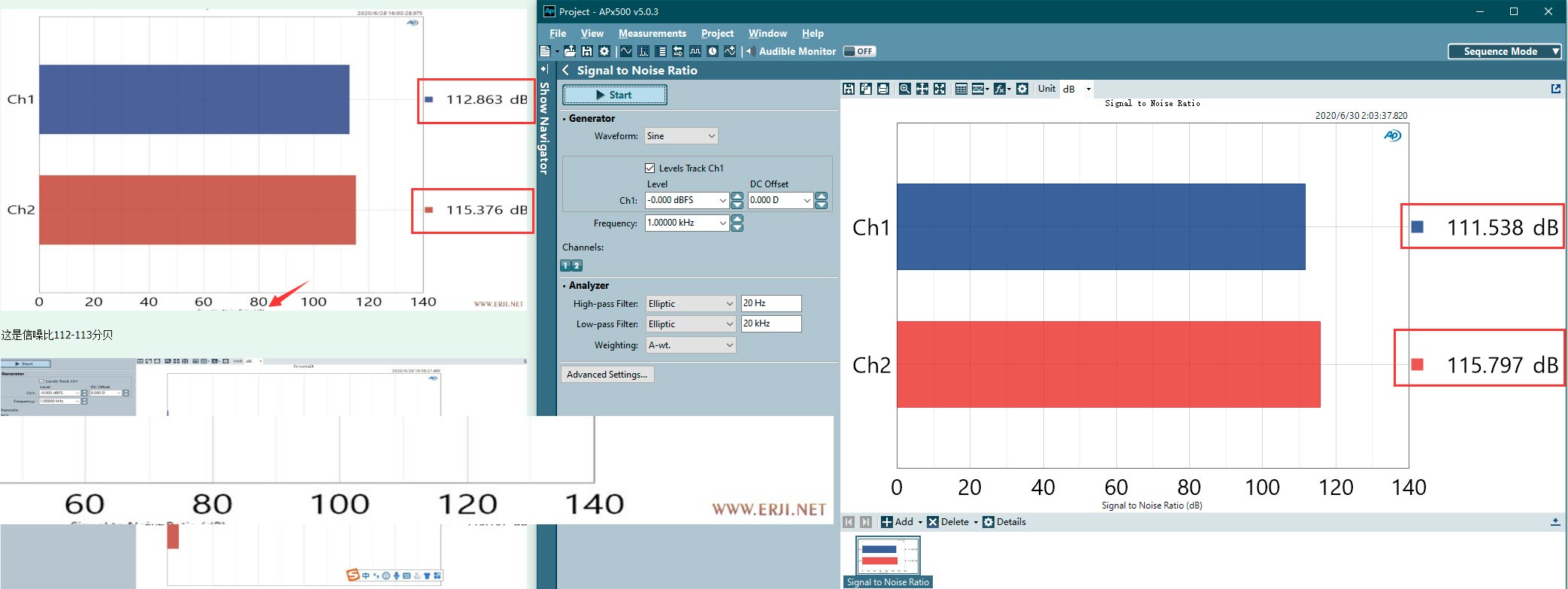This screenshot has width=1568, height=589.
Task: Open the Sequence Mode dropdown
Action: 1505,51
